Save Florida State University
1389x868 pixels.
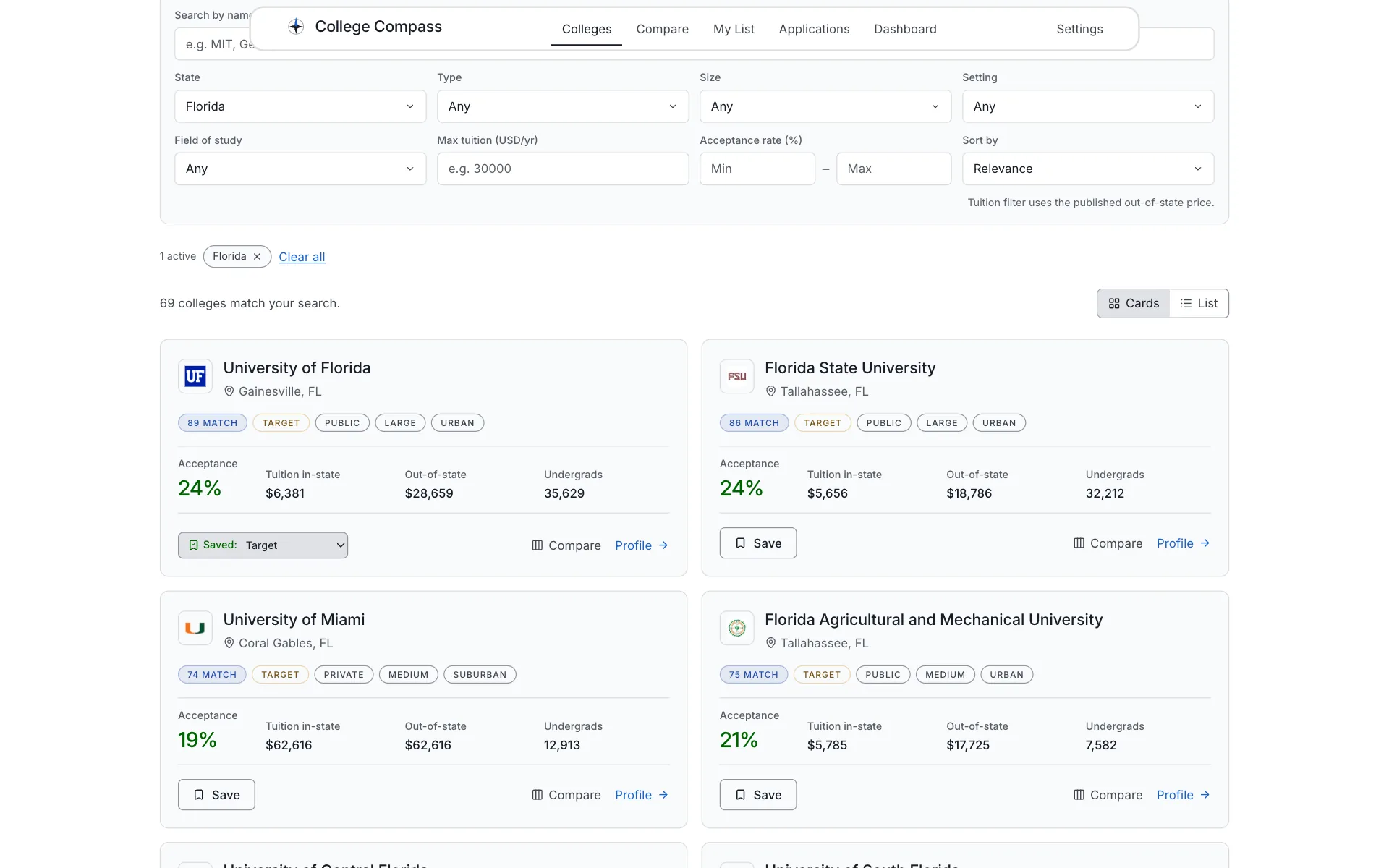pos(757,543)
